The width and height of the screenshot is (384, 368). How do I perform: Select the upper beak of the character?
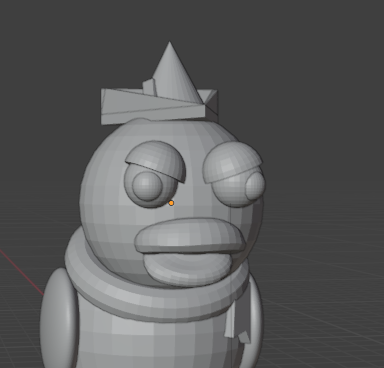pos(190,235)
